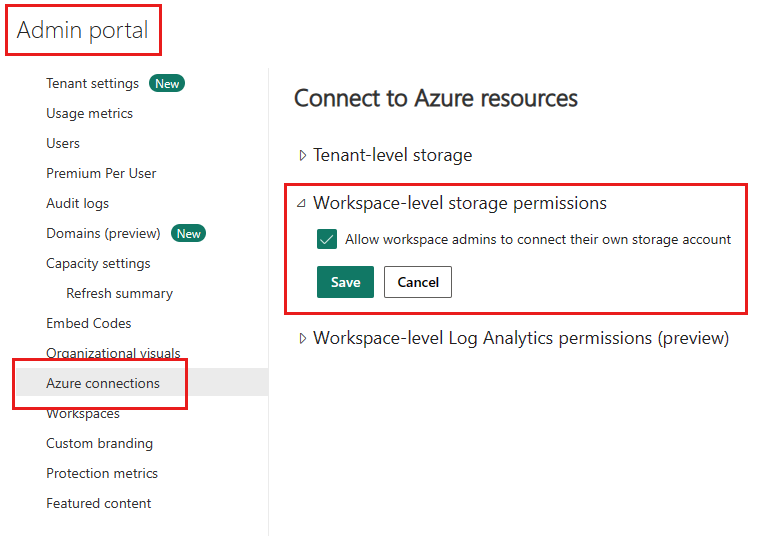Select Users in the admin menu

(x=63, y=143)
